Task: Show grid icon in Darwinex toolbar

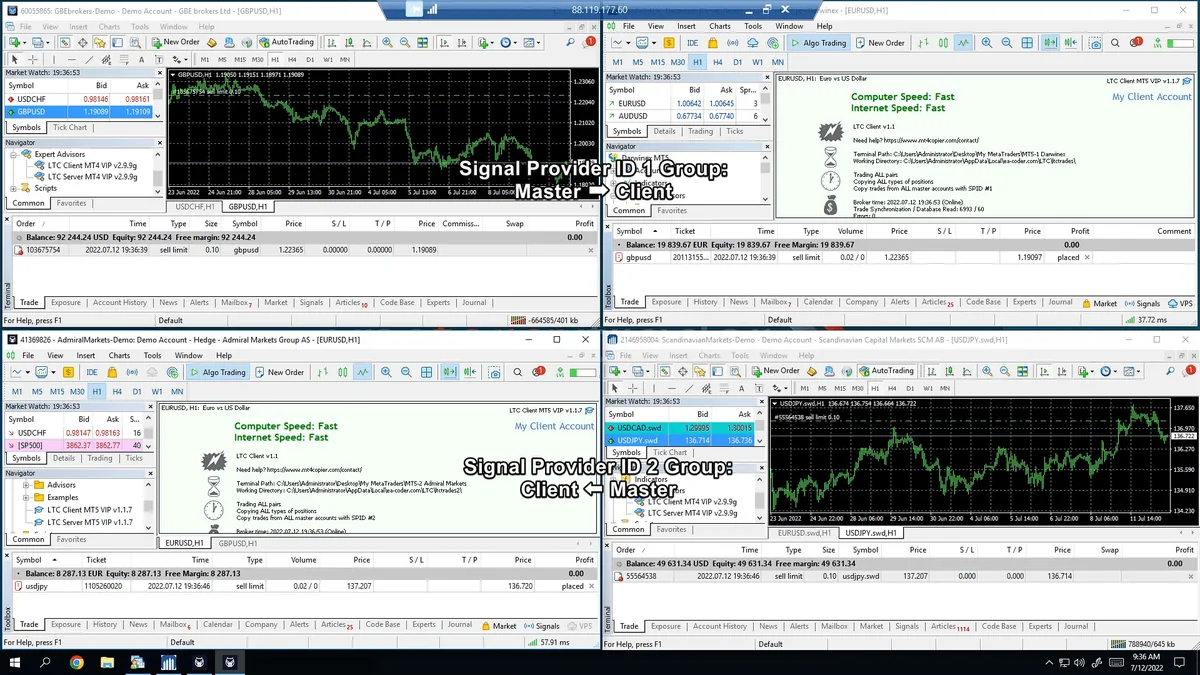Action: click(1026, 43)
